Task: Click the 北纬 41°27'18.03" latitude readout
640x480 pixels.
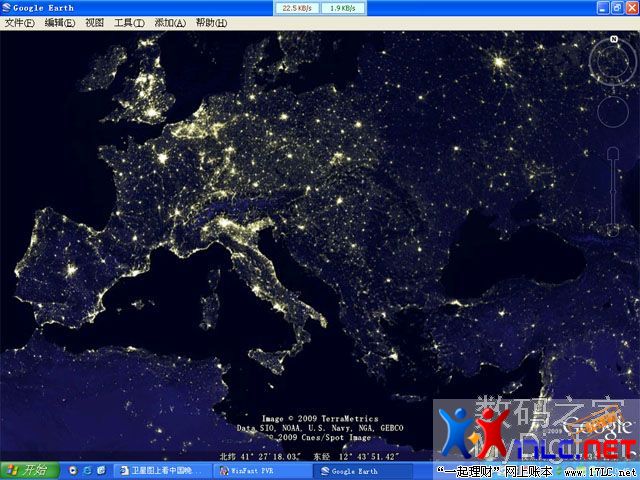Action: [x=260, y=456]
